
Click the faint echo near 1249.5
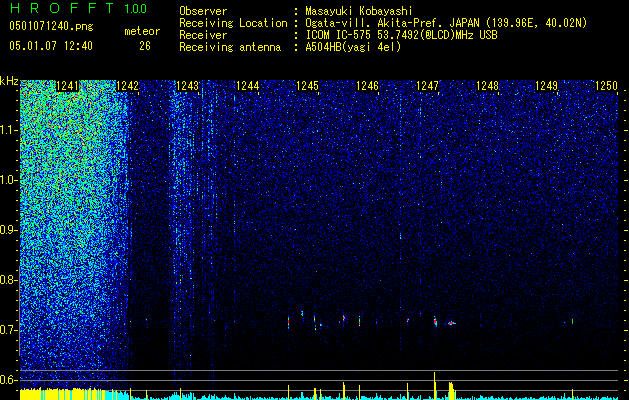572,321
